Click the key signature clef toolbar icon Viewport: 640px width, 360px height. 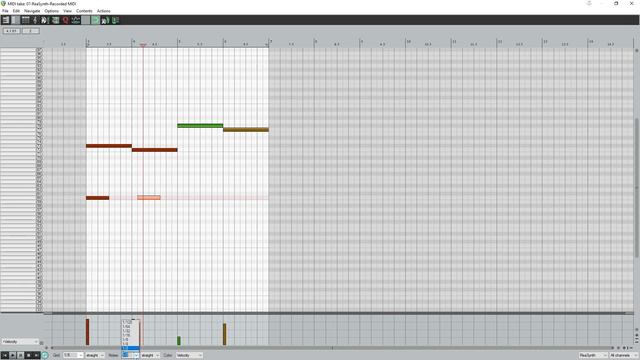click(35, 20)
